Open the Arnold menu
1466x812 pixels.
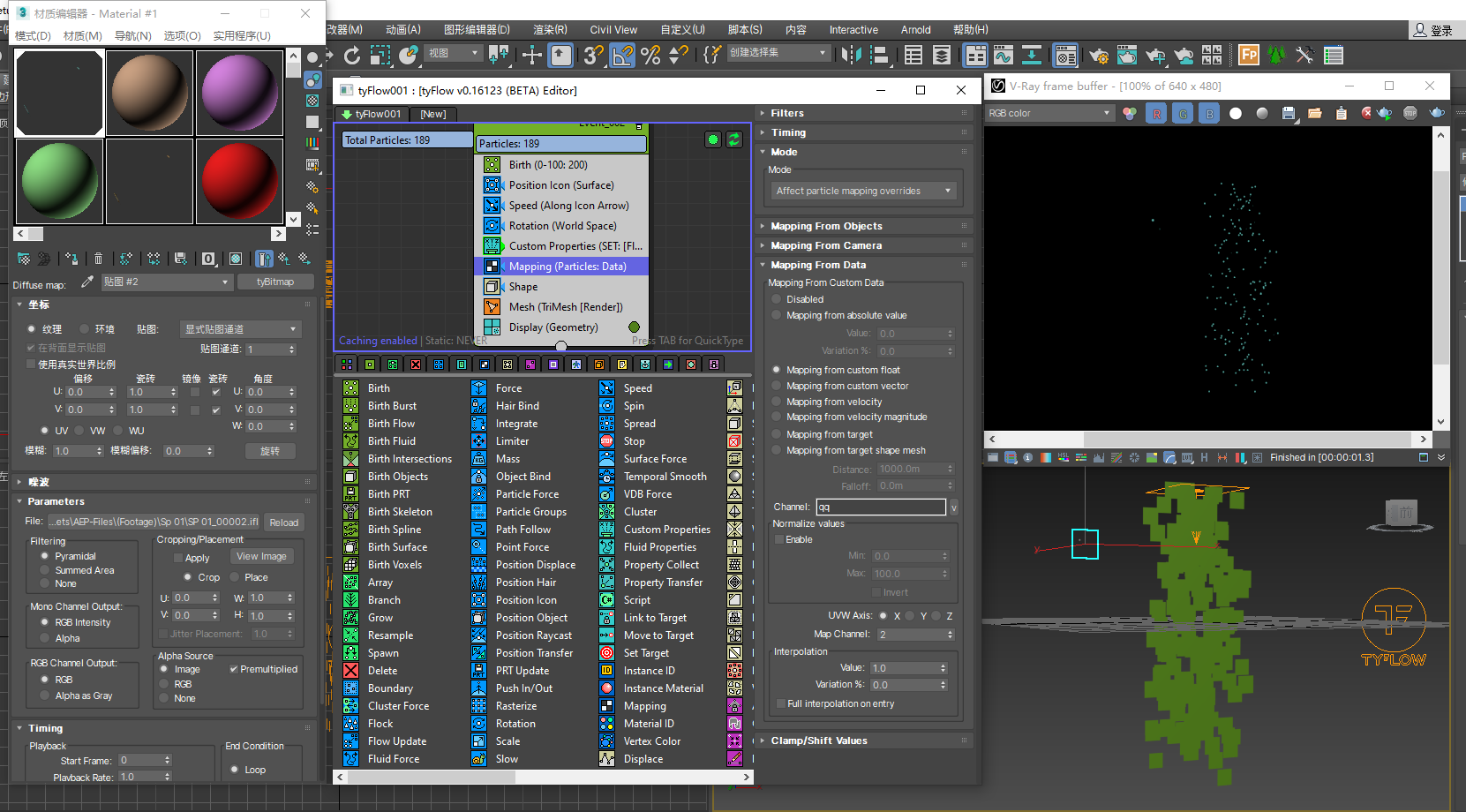point(915,30)
